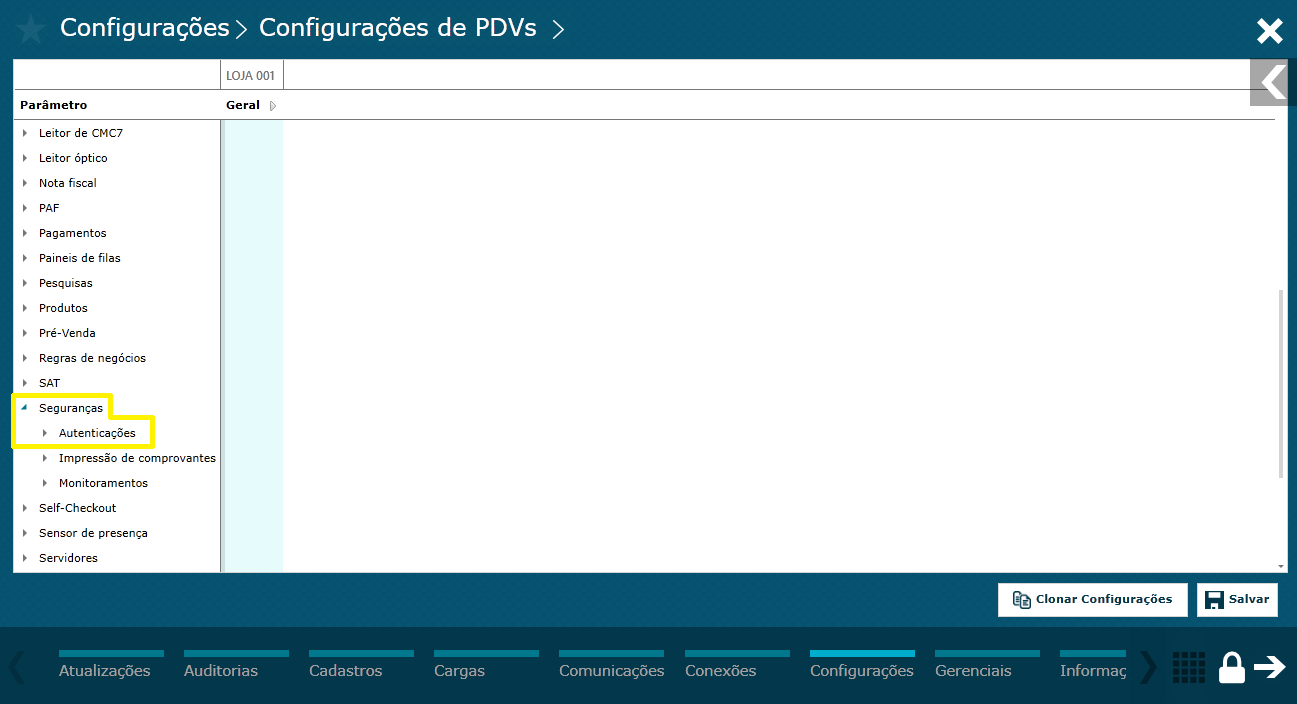This screenshot has height=704, width=1297.
Task: Save settings with Salvar button
Action: [1237, 599]
